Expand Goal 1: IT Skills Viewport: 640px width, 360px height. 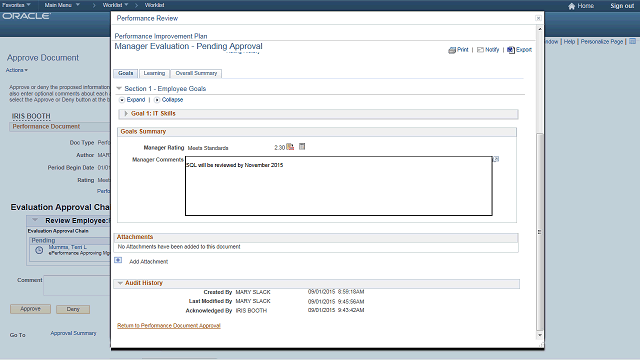pos(126,113)
